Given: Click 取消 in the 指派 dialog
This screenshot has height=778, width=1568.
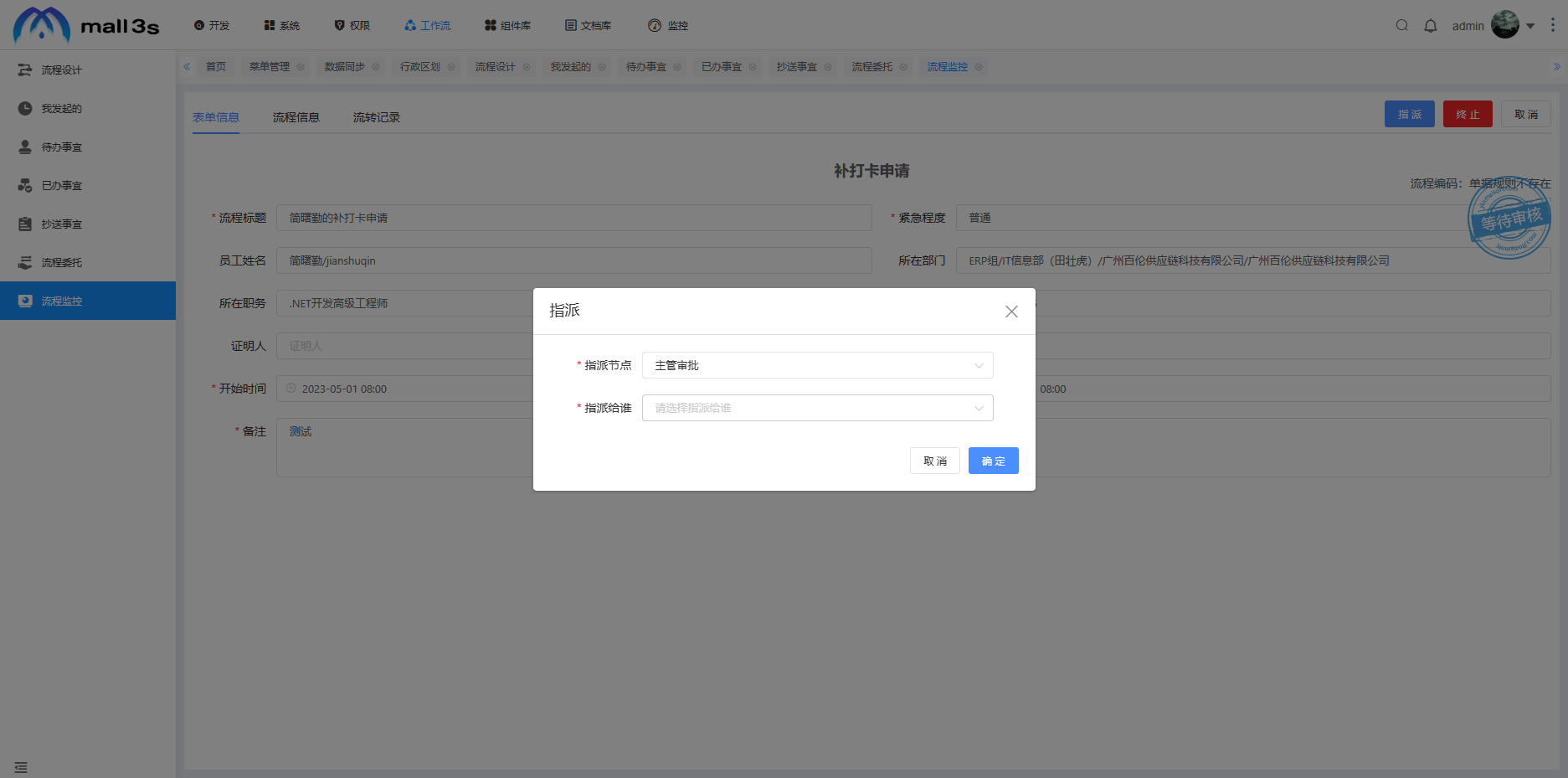Looking at the screenshot, I should (x=935, y=461).
